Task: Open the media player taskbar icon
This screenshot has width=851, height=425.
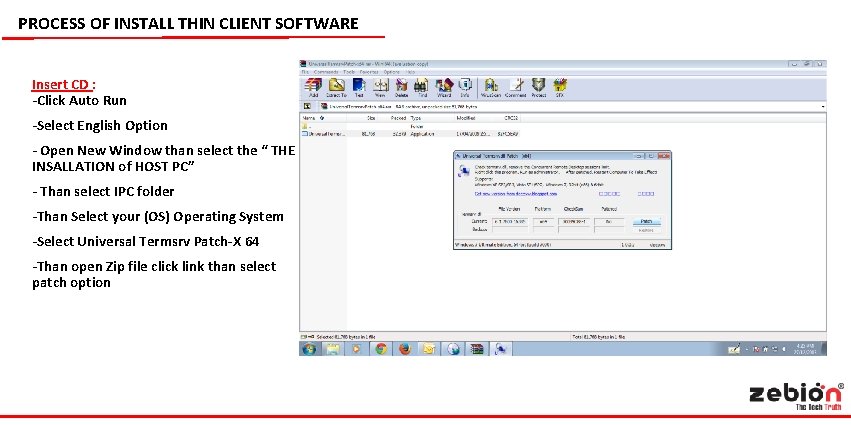Action: pos(356,349)
